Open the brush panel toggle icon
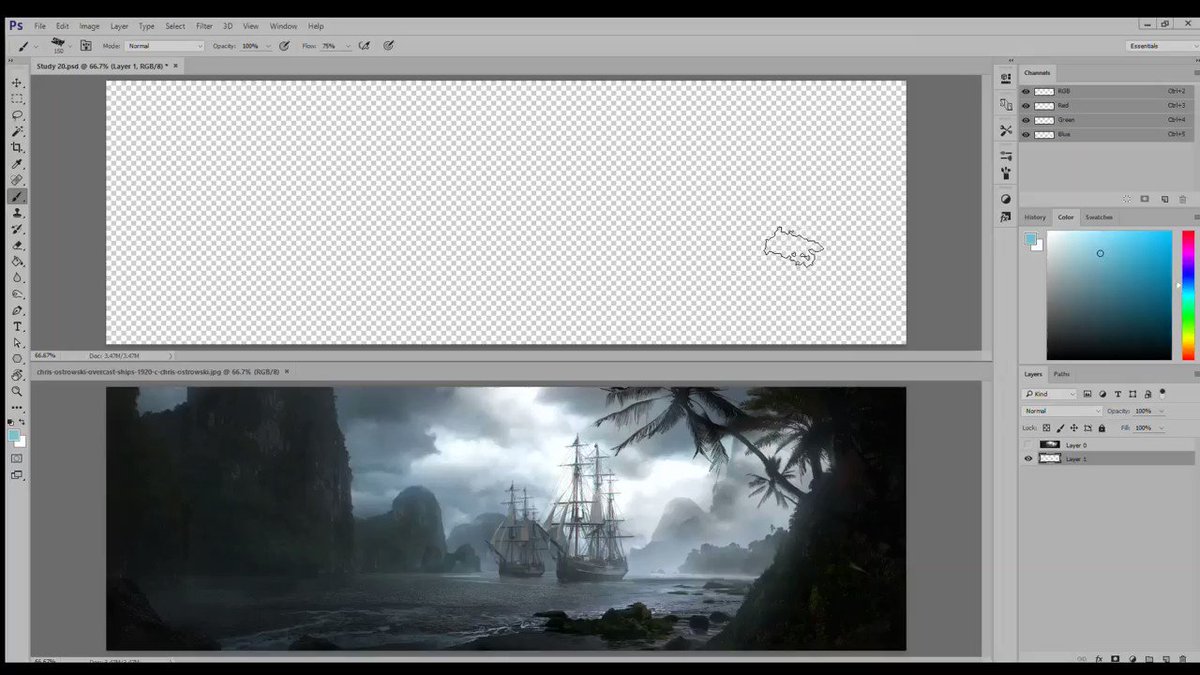The height and width of the screenshot is (675, 1200). [x=86, y=45]
